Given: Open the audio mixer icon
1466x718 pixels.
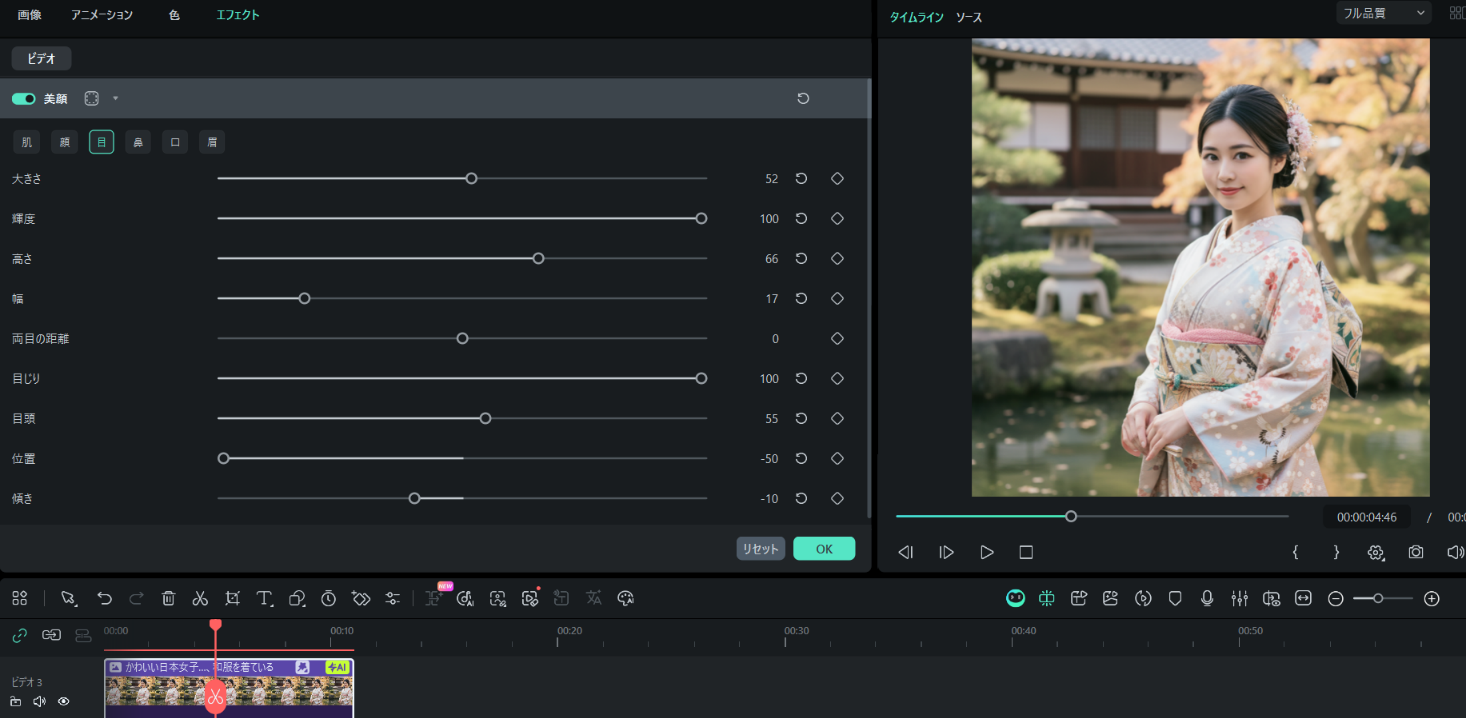Looking at the screenshot, I should (x=1239, y=598).
